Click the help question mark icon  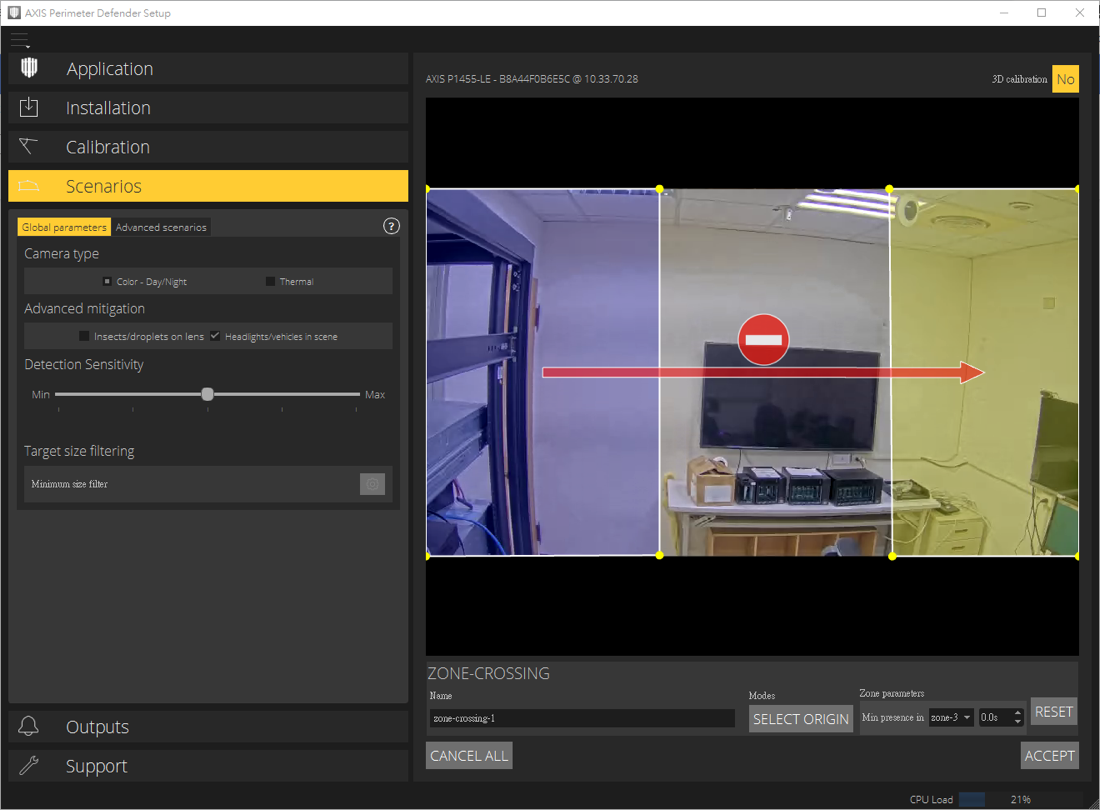(391, 226)
